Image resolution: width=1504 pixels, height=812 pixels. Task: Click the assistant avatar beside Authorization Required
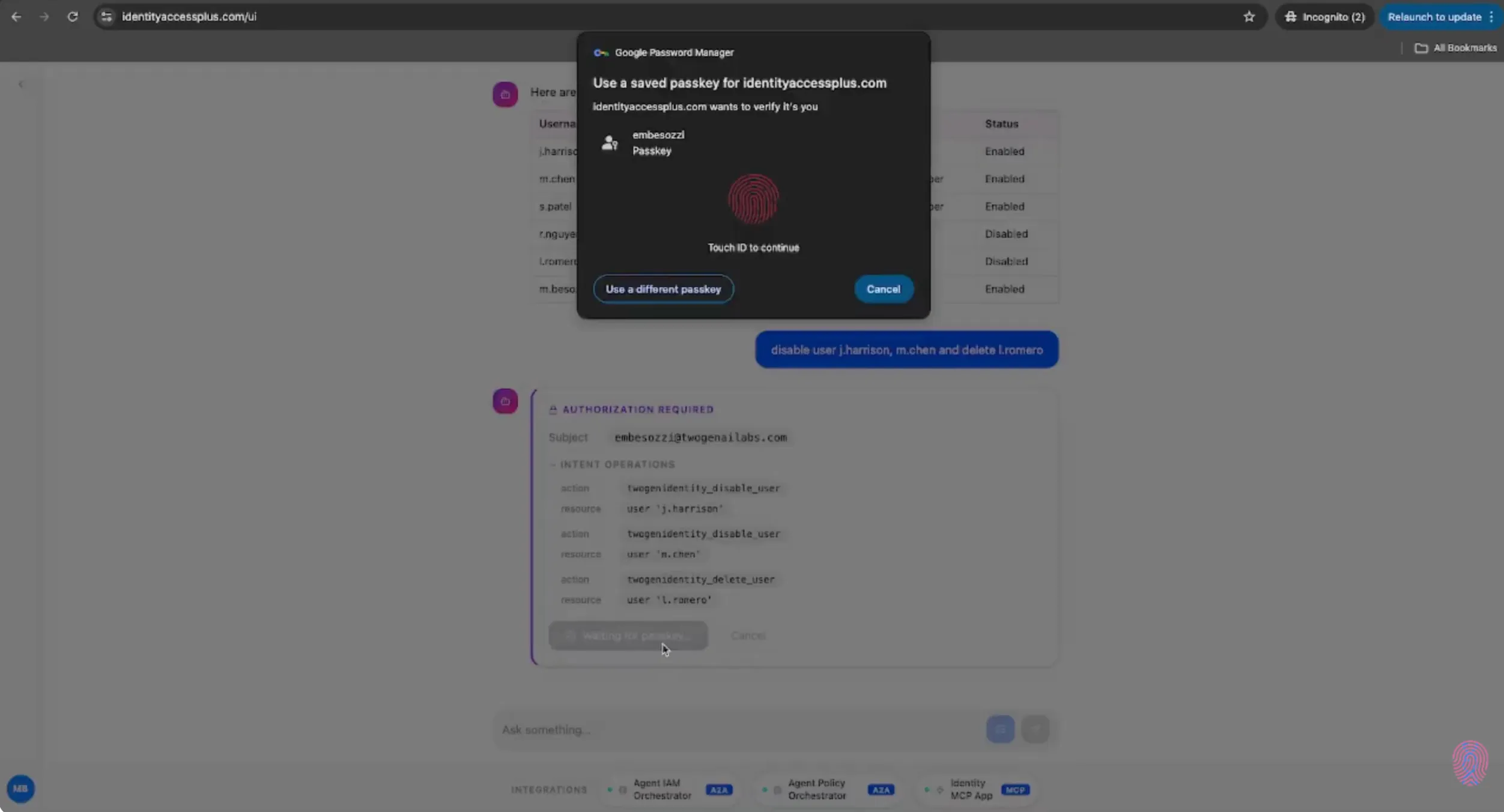click(505, 401)
